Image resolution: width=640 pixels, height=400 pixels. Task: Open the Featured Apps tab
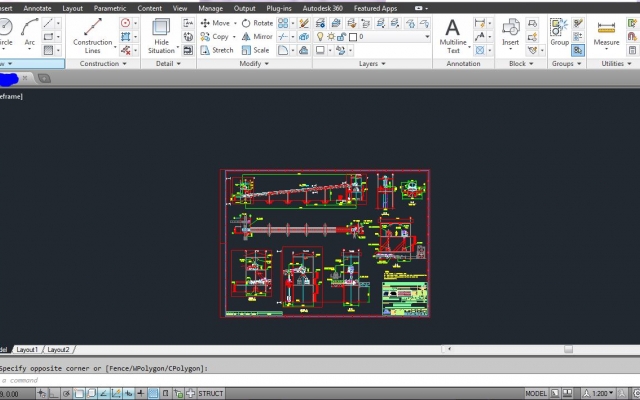(x=376, y=8)
